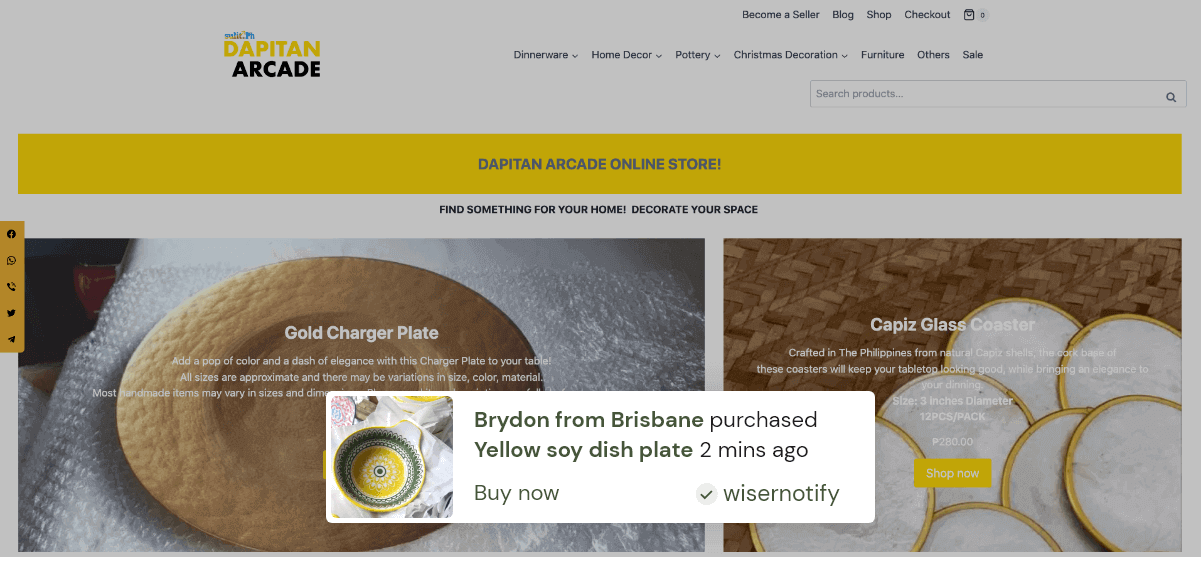Click Buy now in purchase notification
This screenshot has height=568, width=1201.
517,493
